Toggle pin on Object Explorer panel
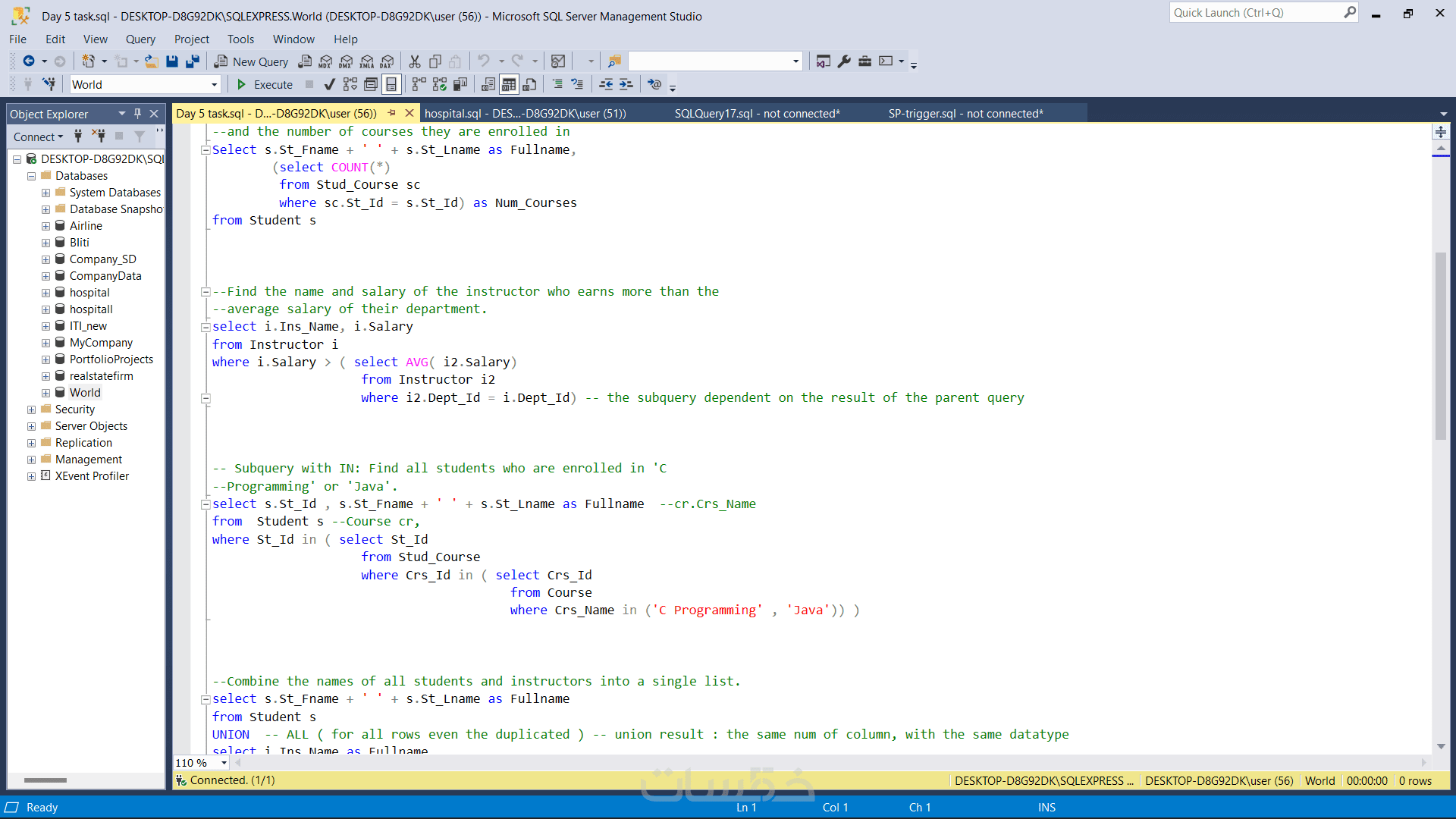The height and width of the screenshot is (819, 1456). (137, 114)
